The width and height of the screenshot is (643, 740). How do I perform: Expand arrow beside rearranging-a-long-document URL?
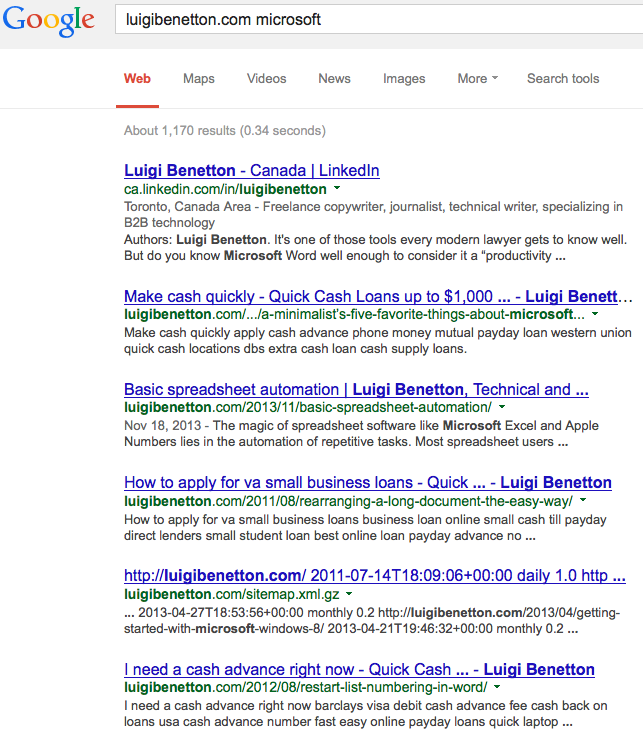pyautogui.click(x=583, y=499)
